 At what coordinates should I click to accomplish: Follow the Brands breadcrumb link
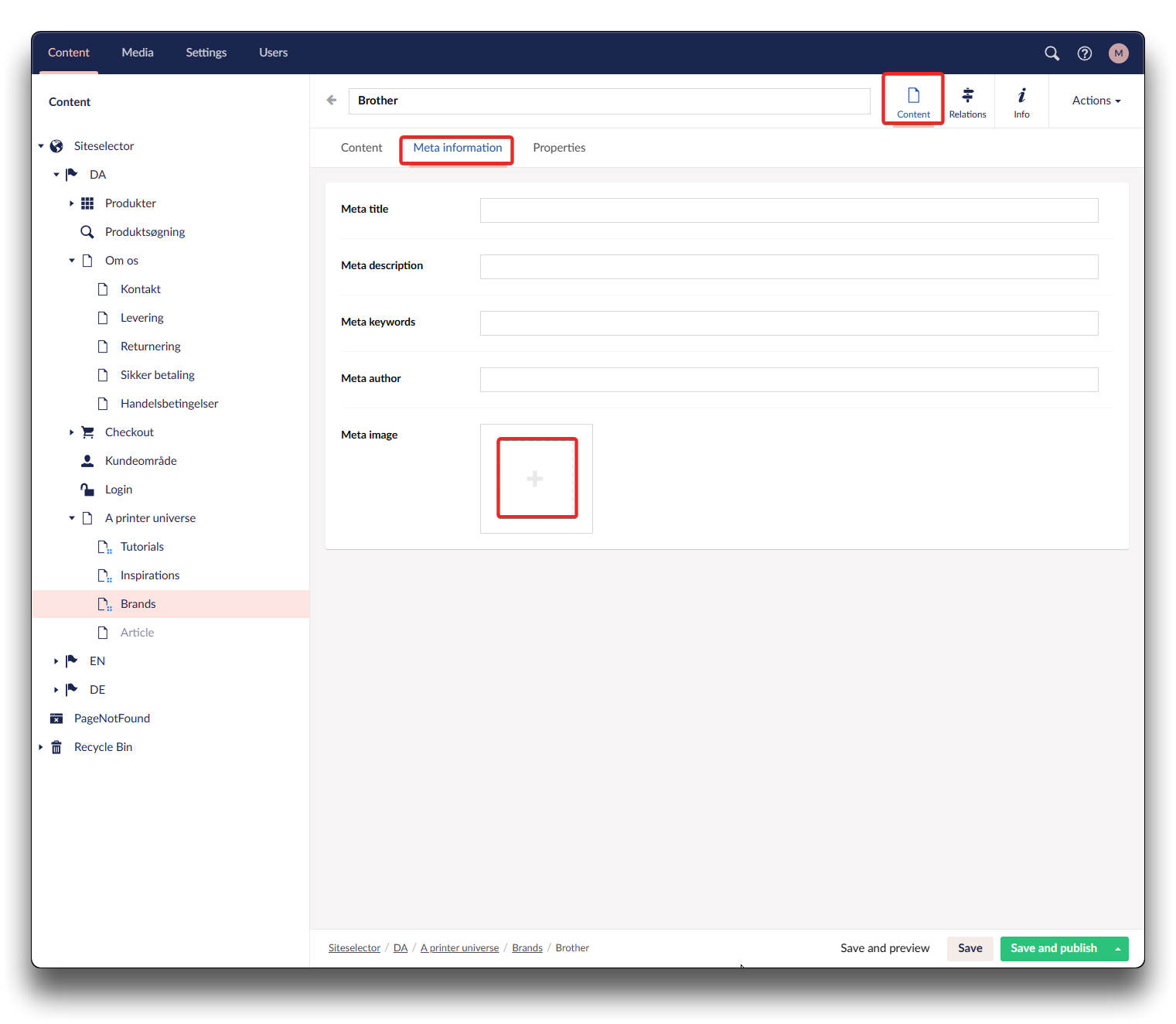[x=527, y=948]
